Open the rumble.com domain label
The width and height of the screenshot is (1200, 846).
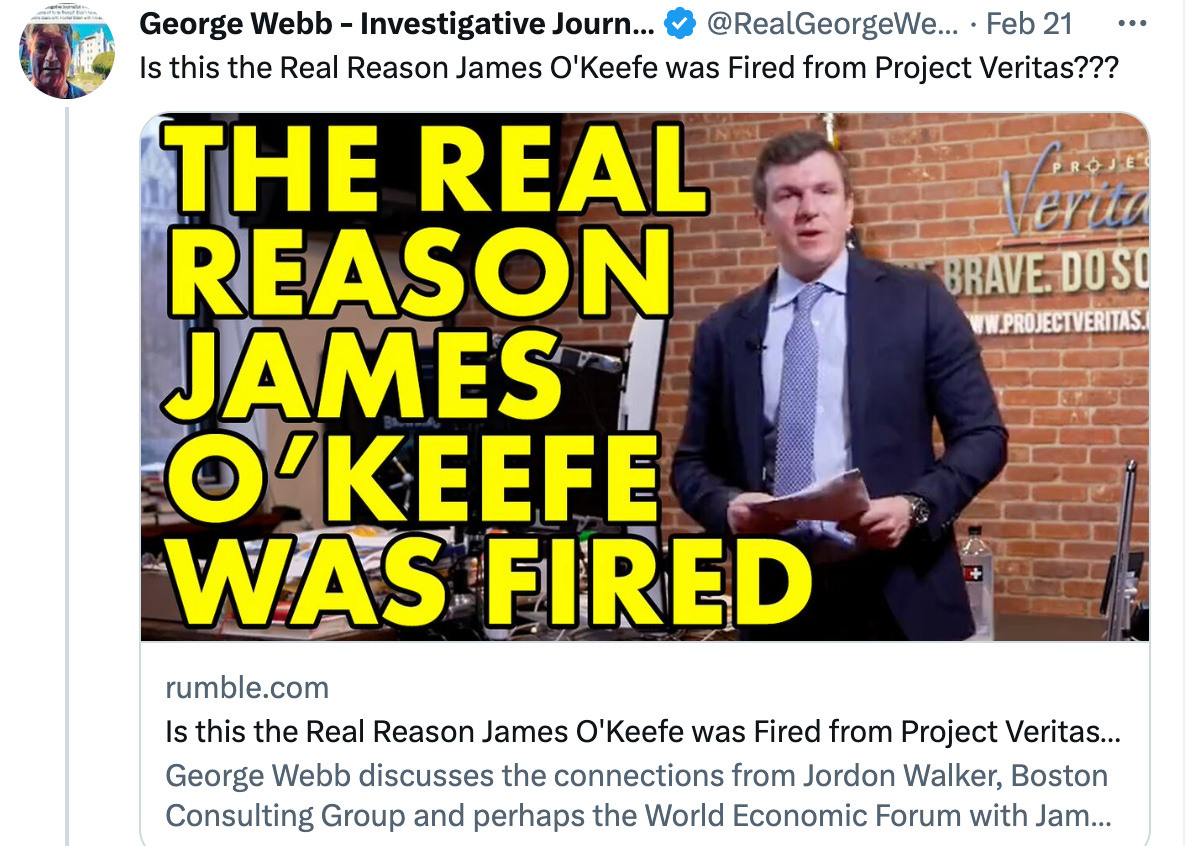[247, 688]
